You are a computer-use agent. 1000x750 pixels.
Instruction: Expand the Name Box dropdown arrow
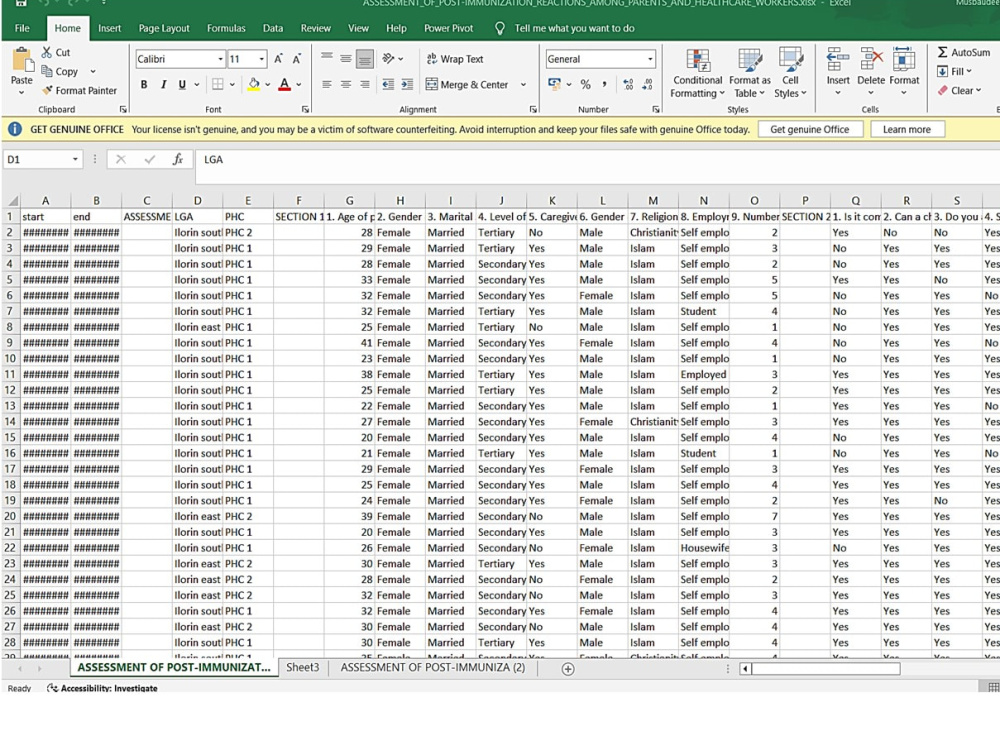[x=75, y=159]
